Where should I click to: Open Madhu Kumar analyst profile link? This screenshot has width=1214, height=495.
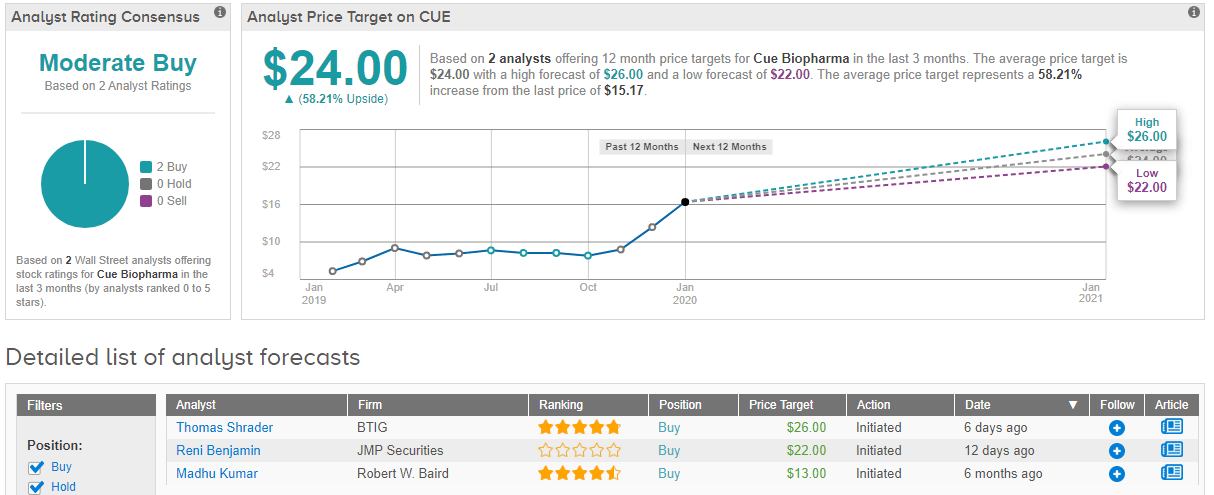pyautogui.click(x=217, y=473)
